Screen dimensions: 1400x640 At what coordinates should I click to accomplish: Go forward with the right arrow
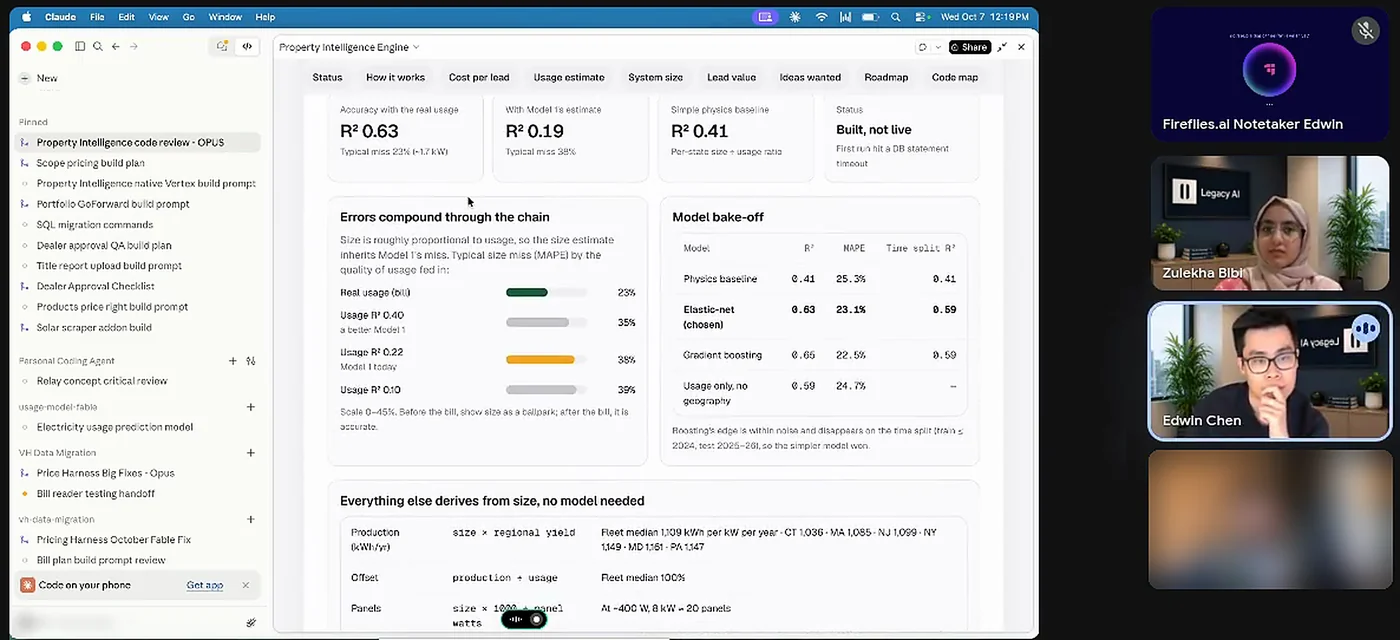(x=134, y=46)
